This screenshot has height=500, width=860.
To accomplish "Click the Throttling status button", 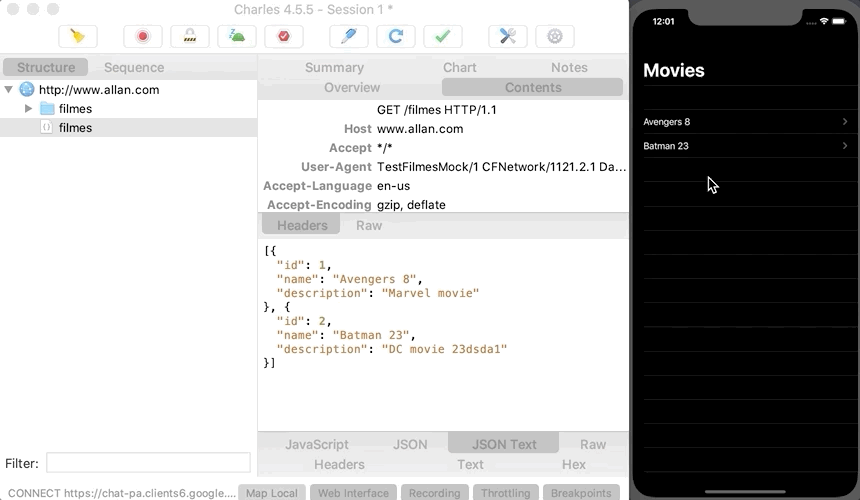I will 505,492.
